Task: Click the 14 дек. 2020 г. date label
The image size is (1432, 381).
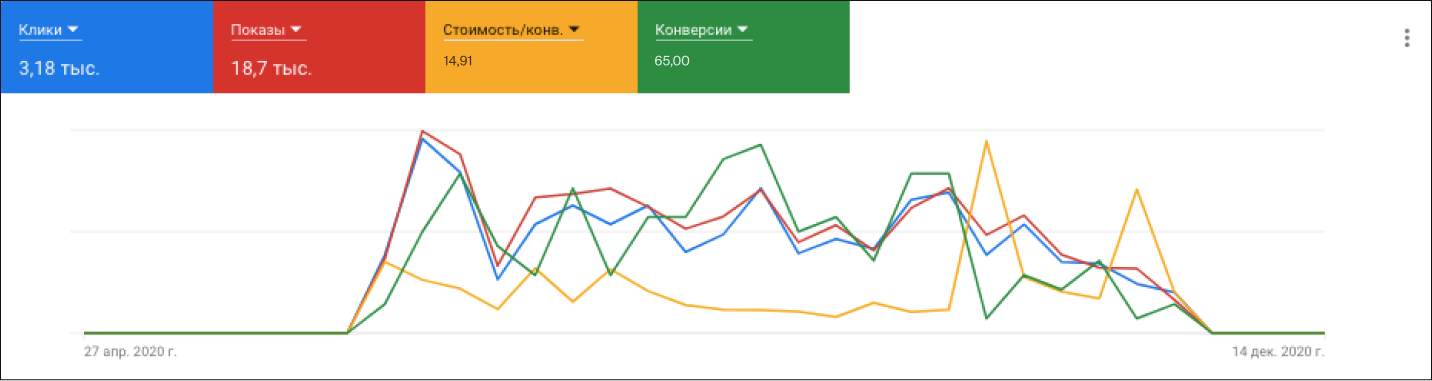Action: pos(1278,352)
